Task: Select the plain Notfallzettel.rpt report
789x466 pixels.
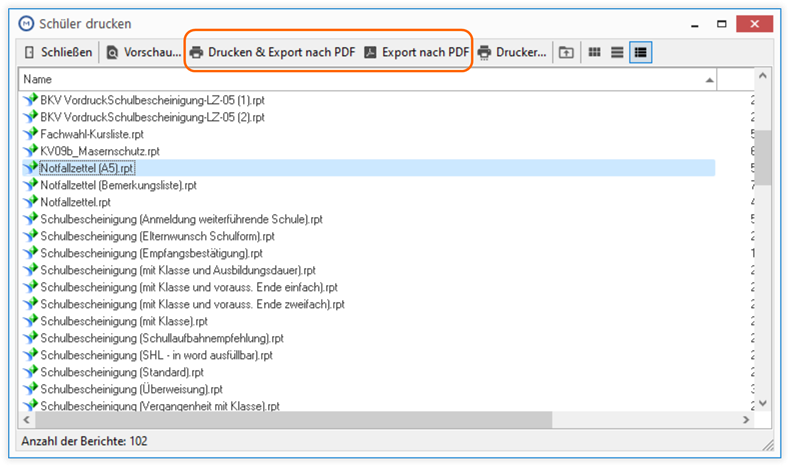Action: (x=75, y=202)
